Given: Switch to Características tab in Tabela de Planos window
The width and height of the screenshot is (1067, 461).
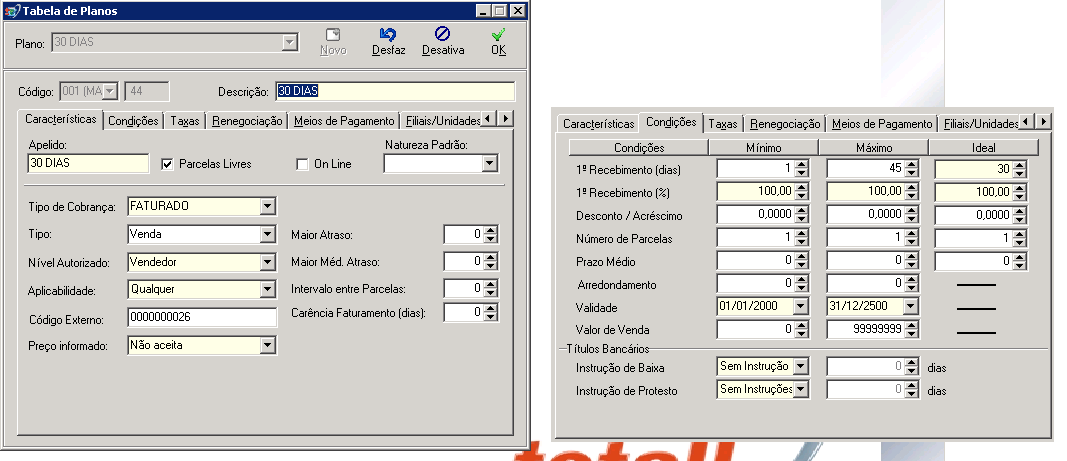Looking at the screenshot, I should (61, 119).
